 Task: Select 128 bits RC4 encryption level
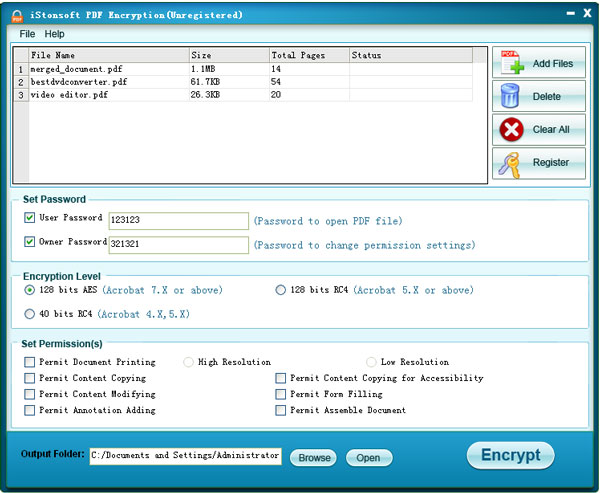click(281, 290)
